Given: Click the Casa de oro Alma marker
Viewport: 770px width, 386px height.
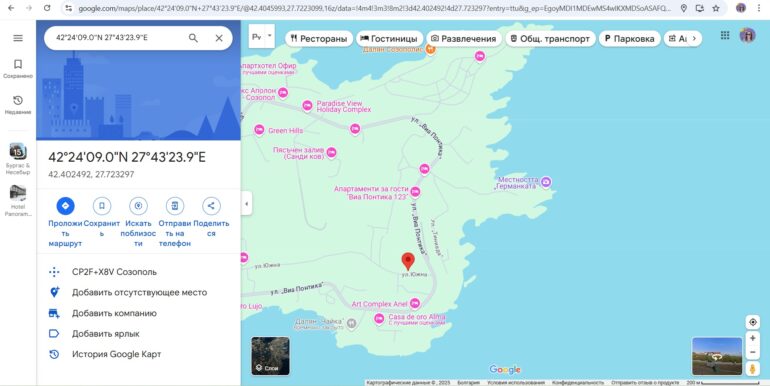Looking at the screenshot, I should [x=379, y=319].
